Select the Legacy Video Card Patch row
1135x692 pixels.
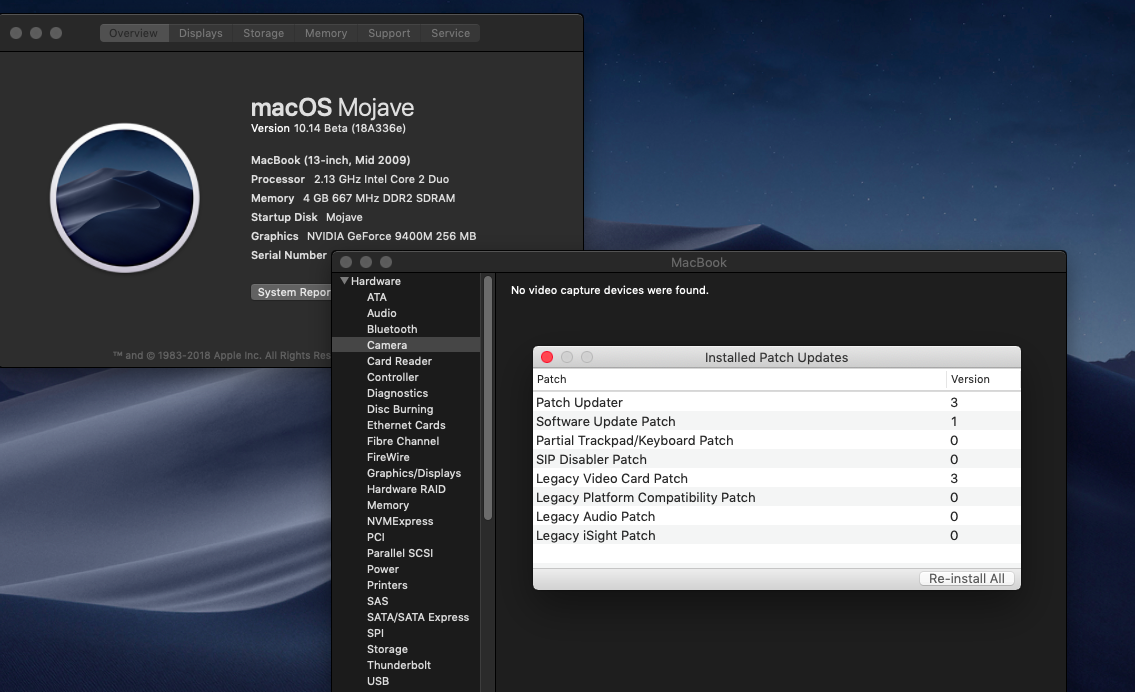click(x=777, y=478)
